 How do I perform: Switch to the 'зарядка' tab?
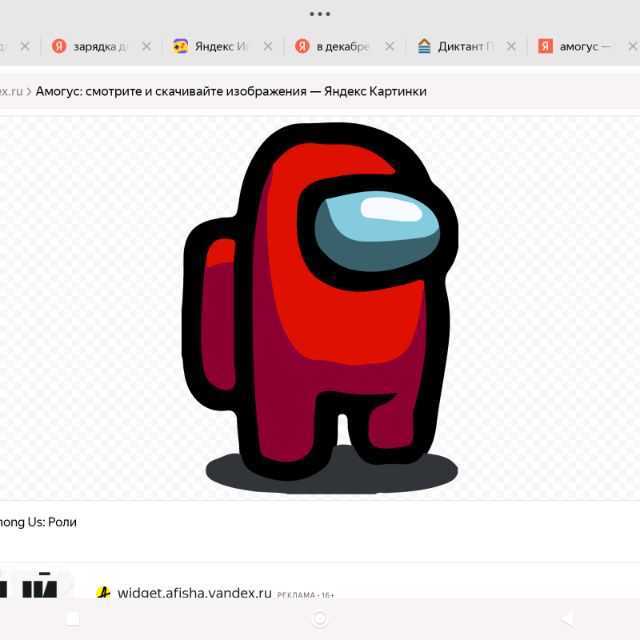[x=100, y=47]
